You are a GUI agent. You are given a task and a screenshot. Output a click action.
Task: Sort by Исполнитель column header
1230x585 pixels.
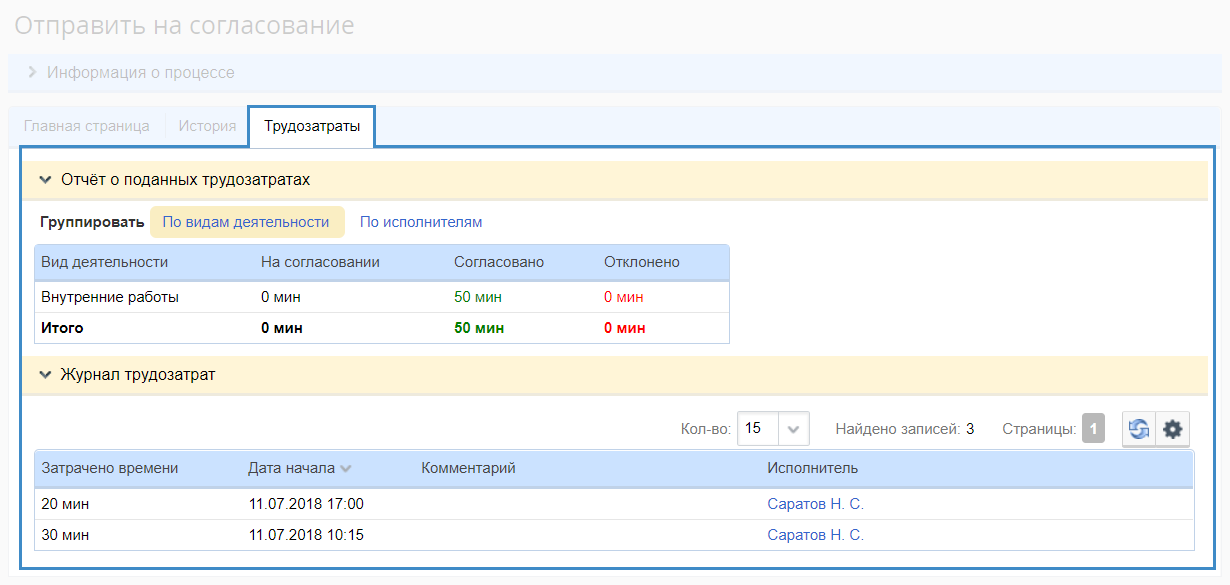coord(812,468)
